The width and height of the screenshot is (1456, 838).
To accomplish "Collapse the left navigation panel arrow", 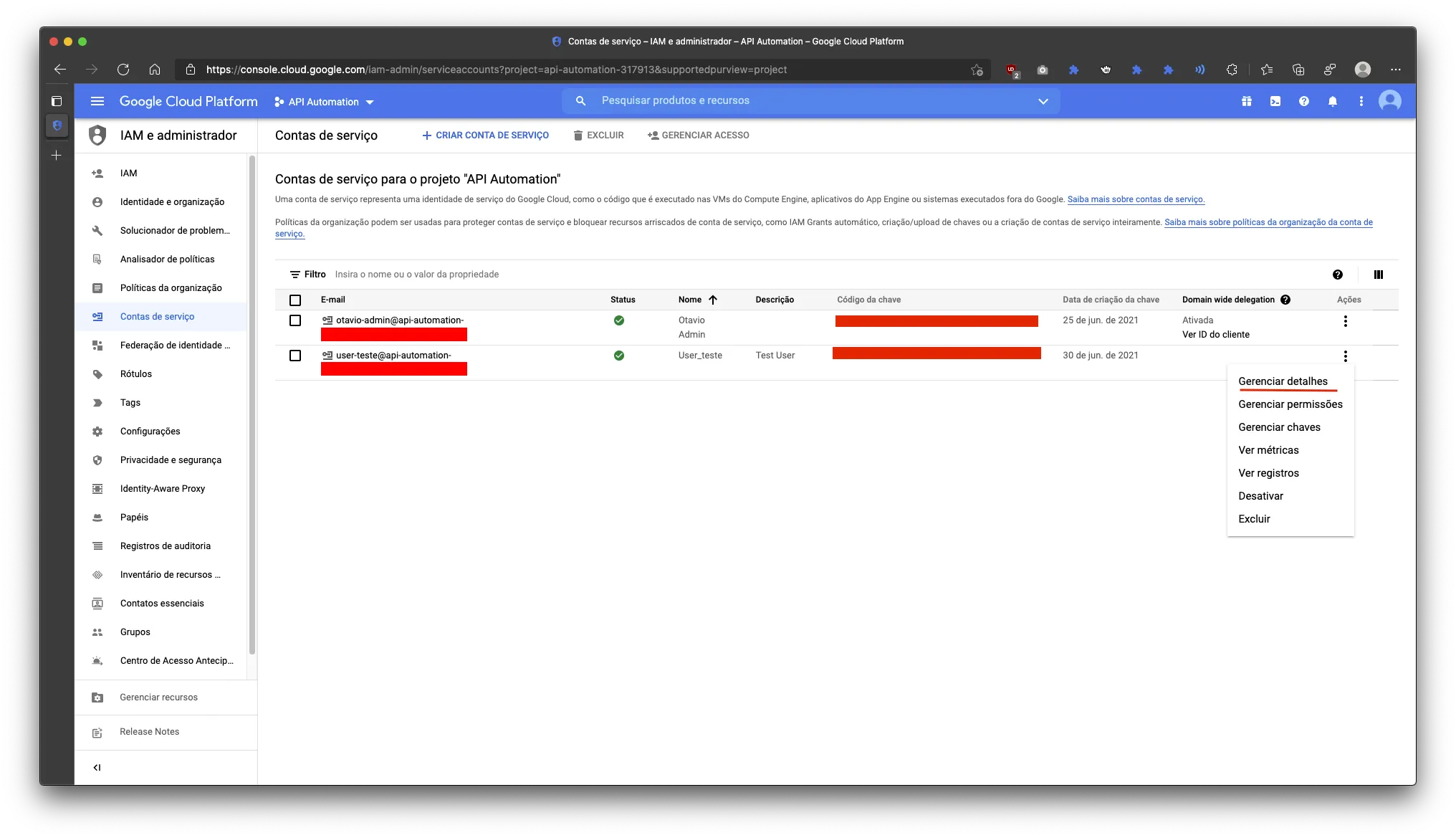I will [x=97, y=768].
